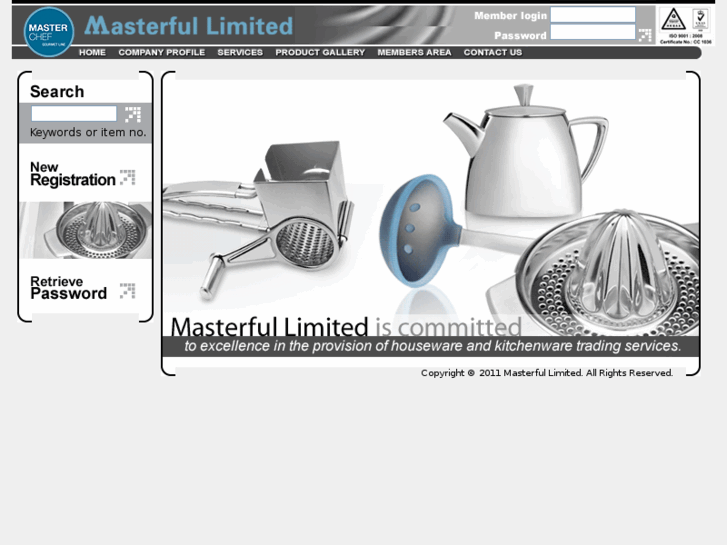
Task: Click the certificate badge at top right
Action: pyautogui.click(x=701, y=19)
